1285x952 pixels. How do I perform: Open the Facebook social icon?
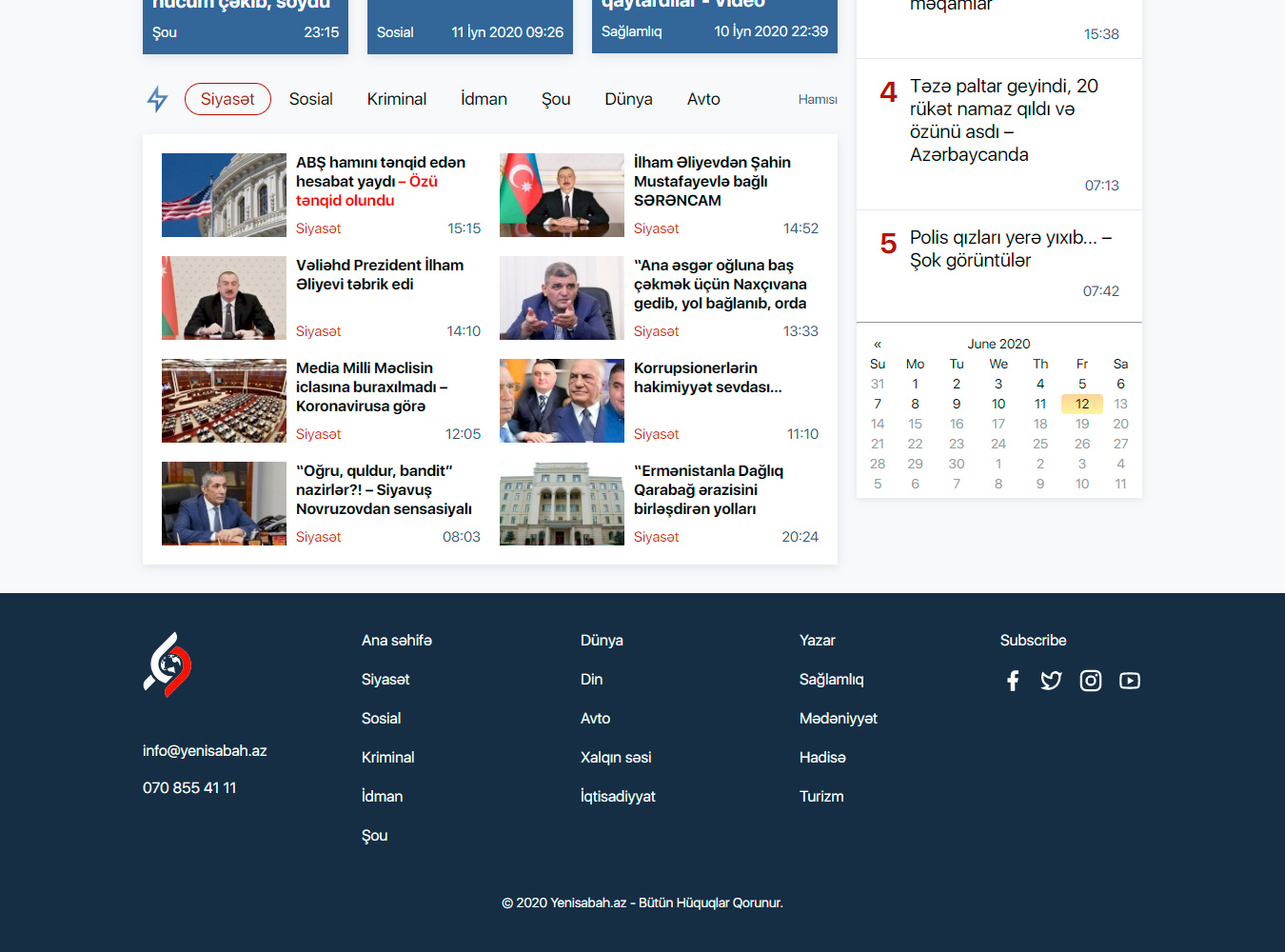[1013, 681]
